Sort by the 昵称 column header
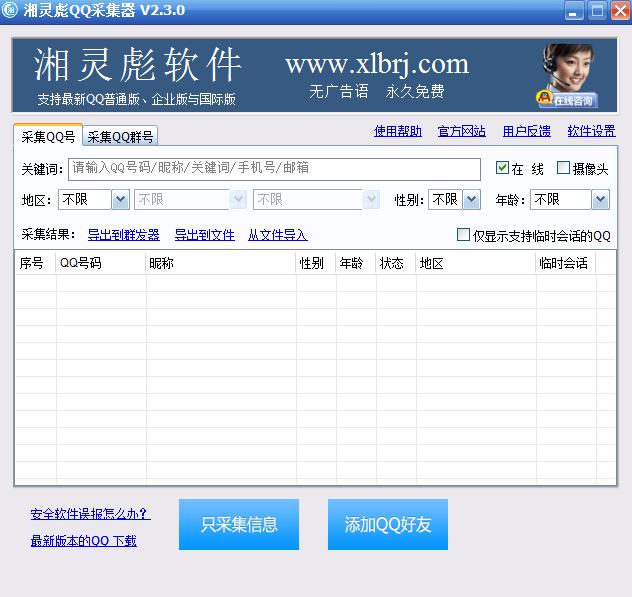 [x=220, y=263]
